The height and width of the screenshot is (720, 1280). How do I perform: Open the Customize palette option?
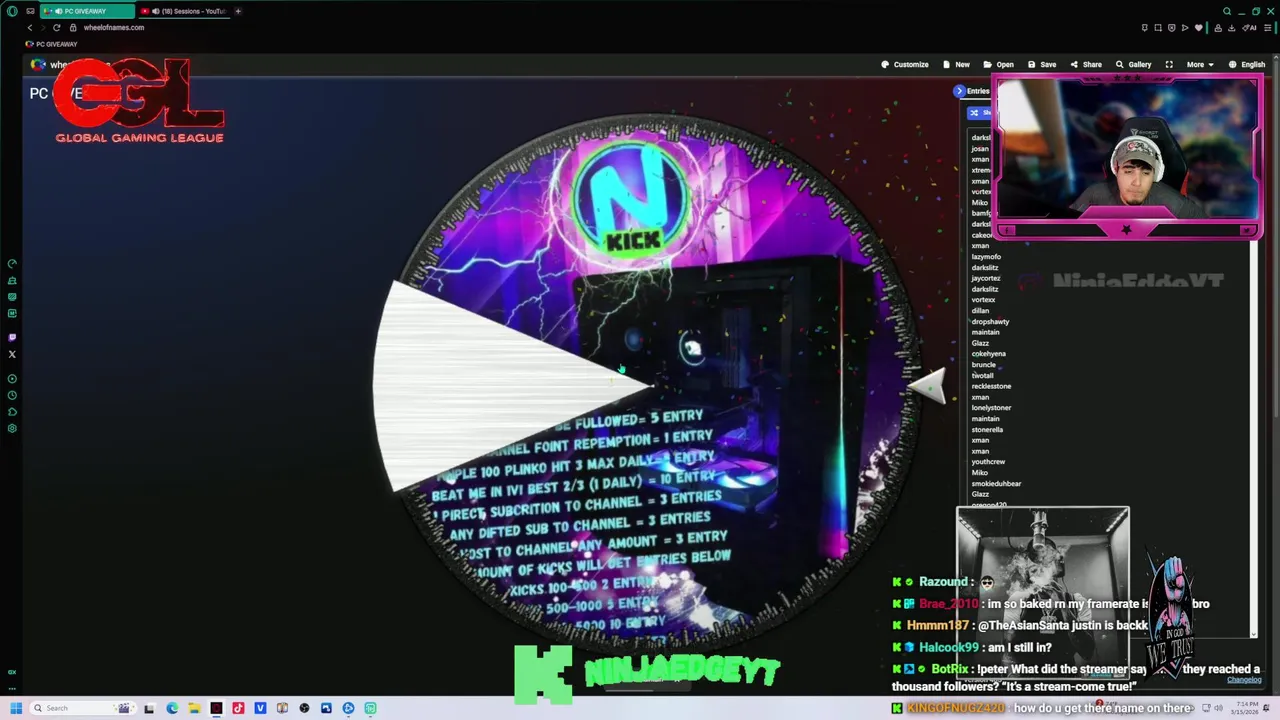(x=905, y=64)
